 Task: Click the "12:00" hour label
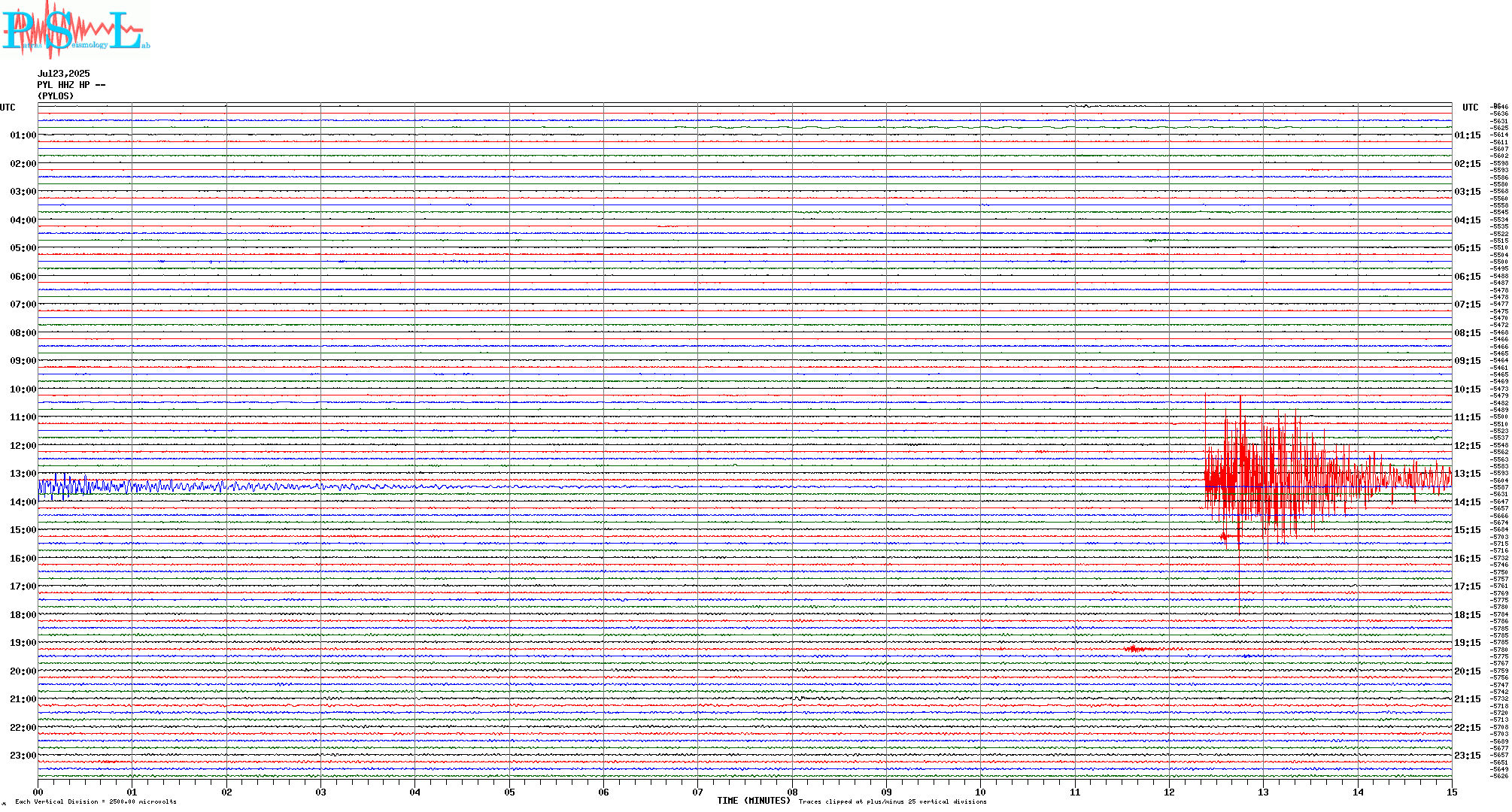(x=23, y=446)
